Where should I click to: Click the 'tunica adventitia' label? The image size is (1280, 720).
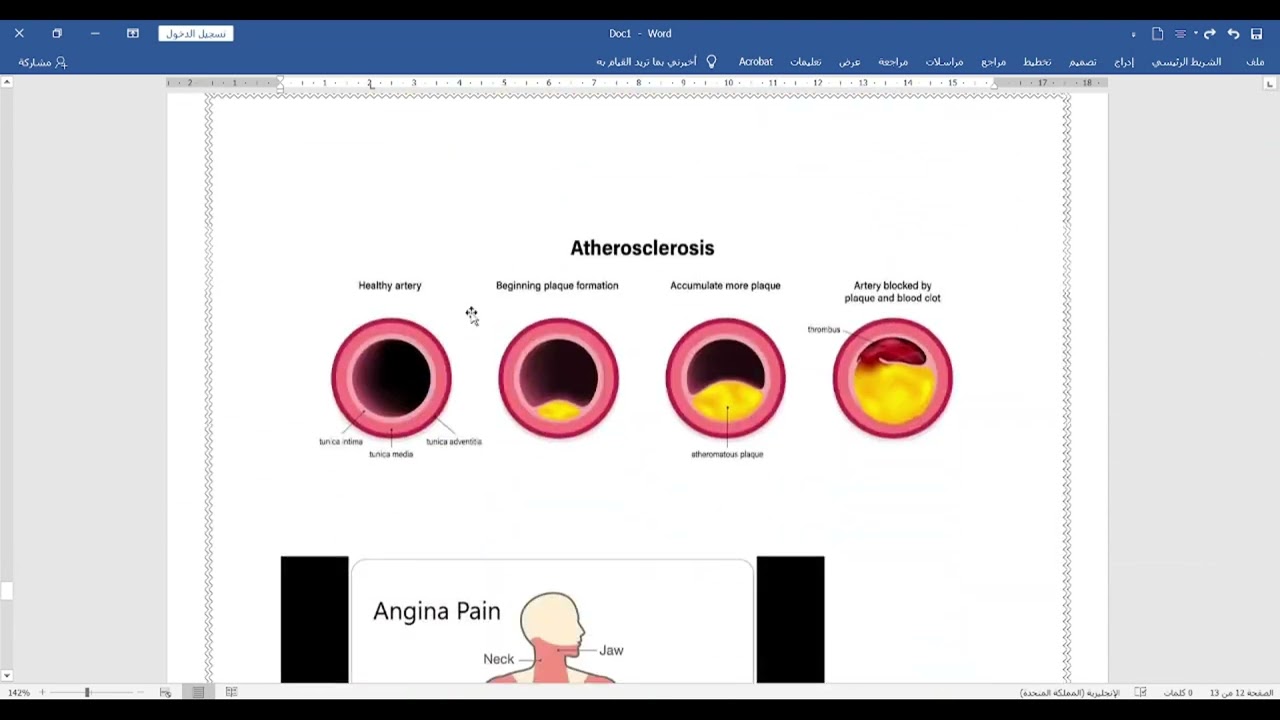tap(454, 441)
